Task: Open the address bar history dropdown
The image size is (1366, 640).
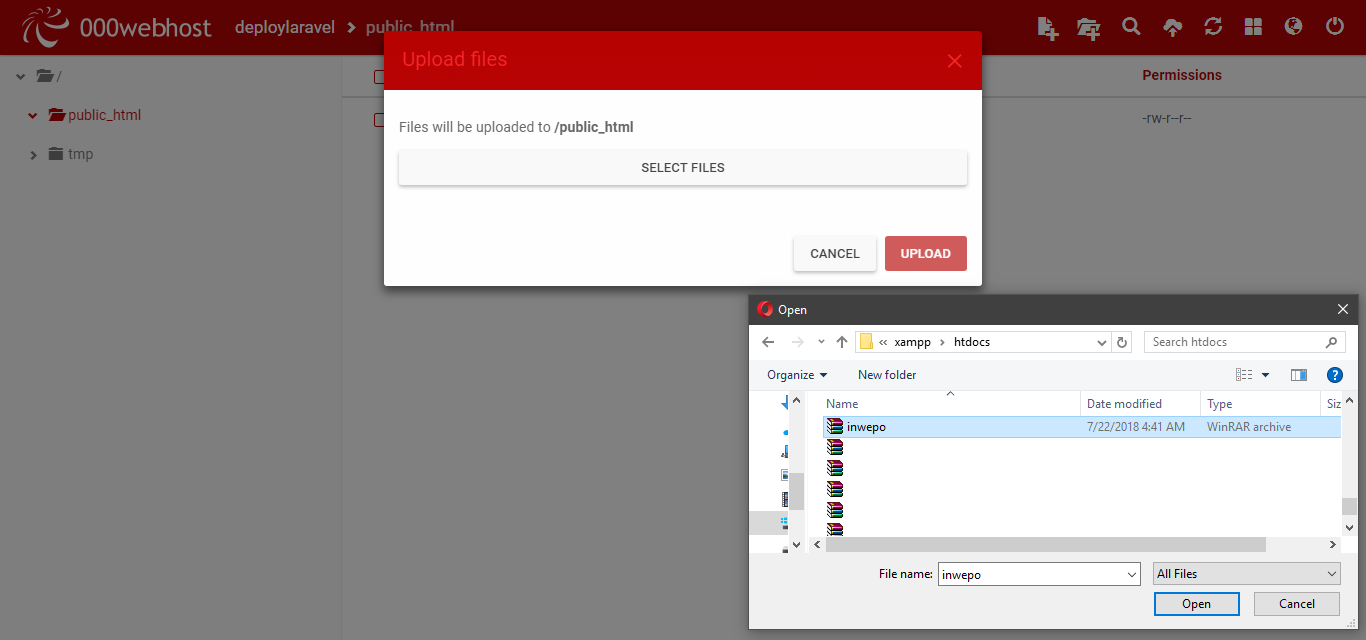Action: coord(1102,342)
